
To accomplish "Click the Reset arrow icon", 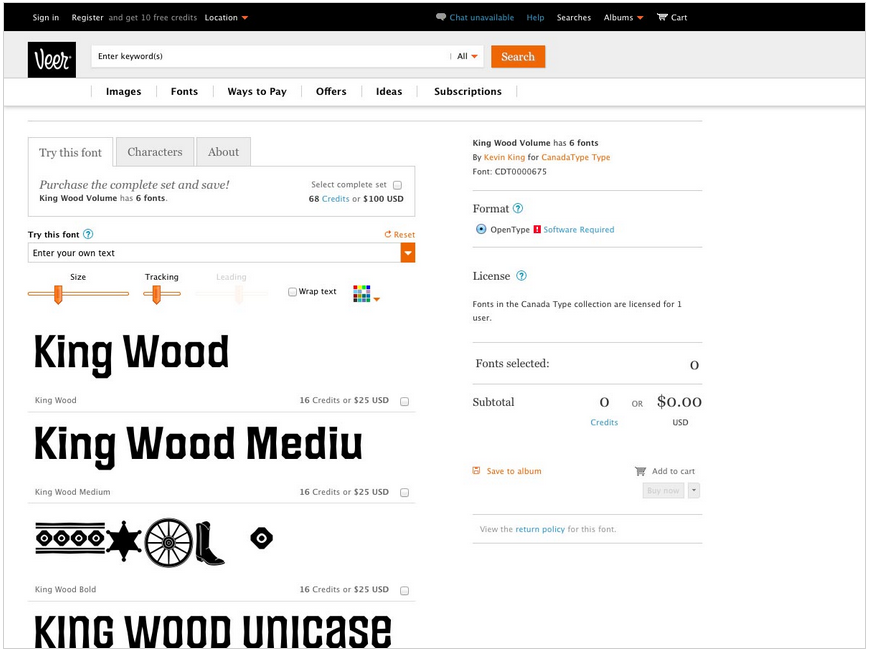I will coord(387,235).
